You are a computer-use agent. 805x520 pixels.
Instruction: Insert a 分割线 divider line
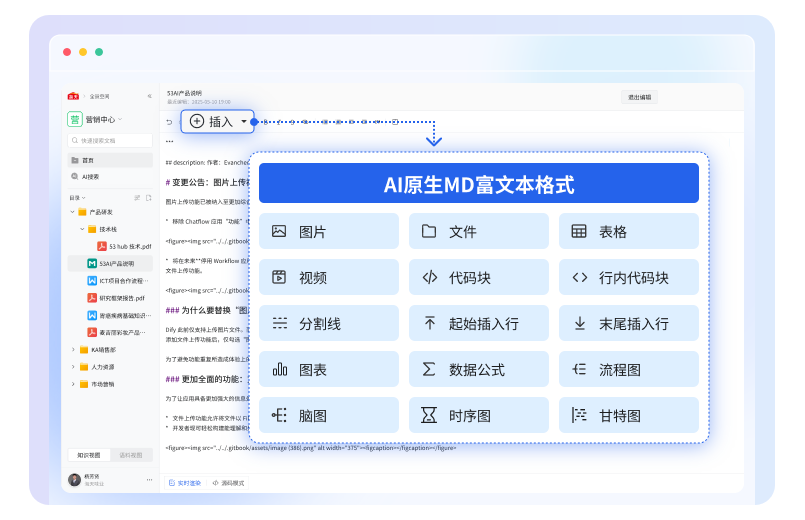coord(329,323)
